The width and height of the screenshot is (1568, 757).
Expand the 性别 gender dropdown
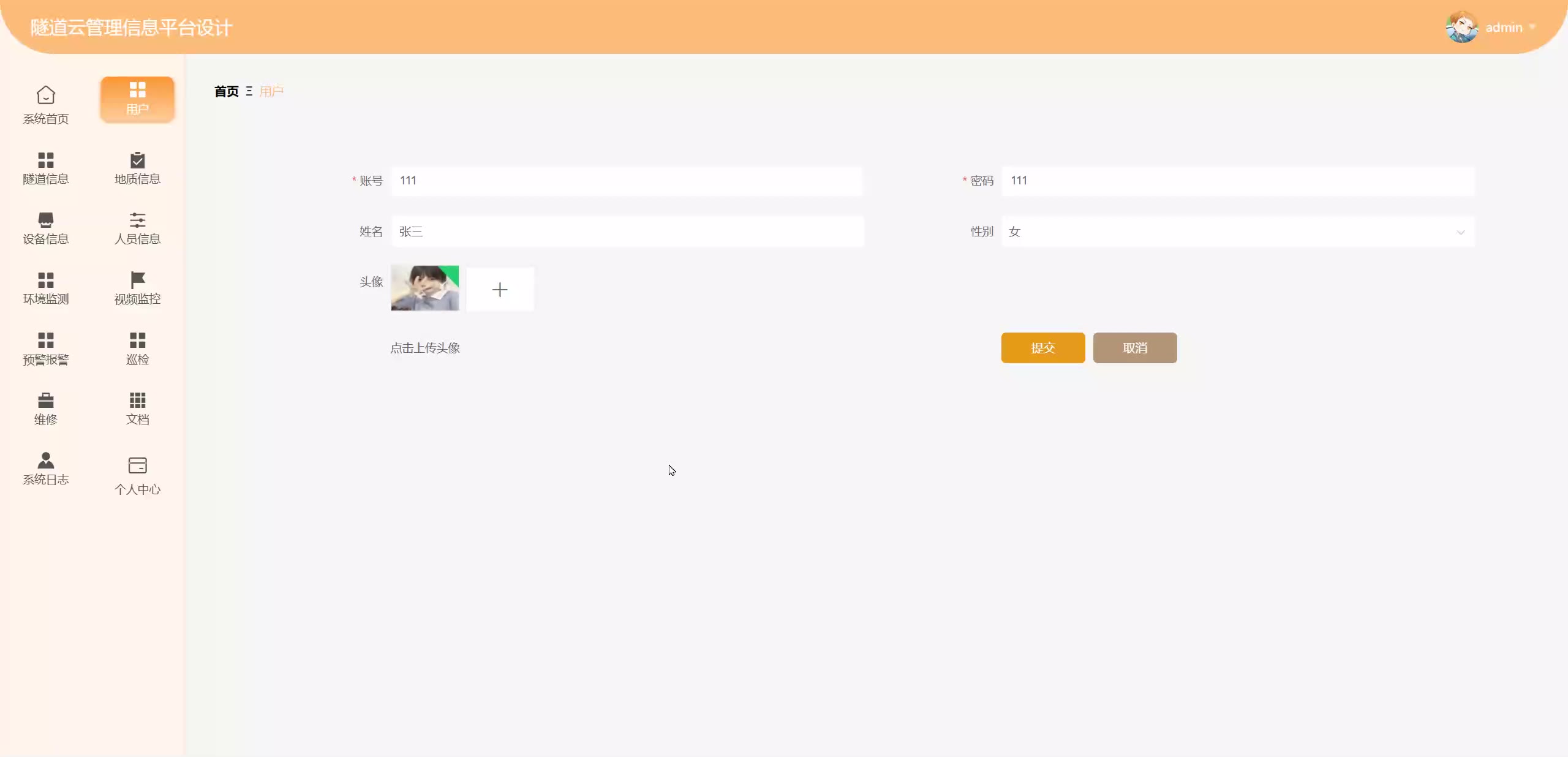coord(1237,232)
